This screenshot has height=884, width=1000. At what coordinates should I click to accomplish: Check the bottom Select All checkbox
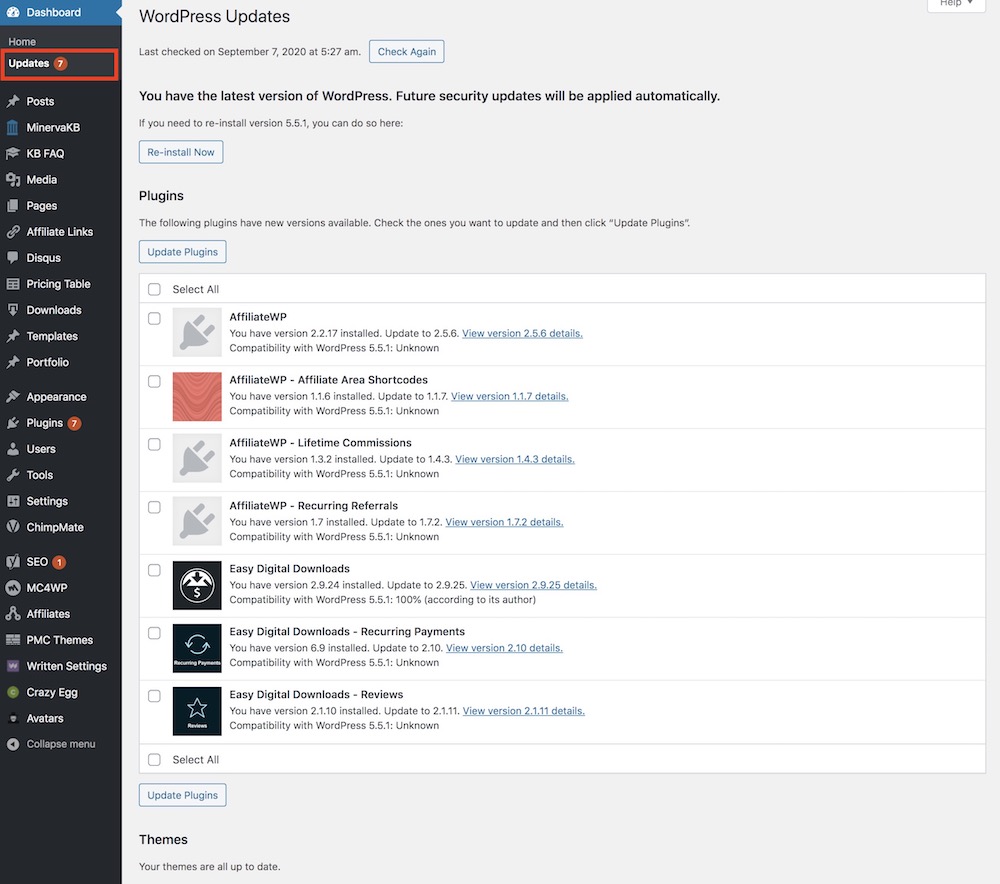pyautogui.click(x=154, y=760)
